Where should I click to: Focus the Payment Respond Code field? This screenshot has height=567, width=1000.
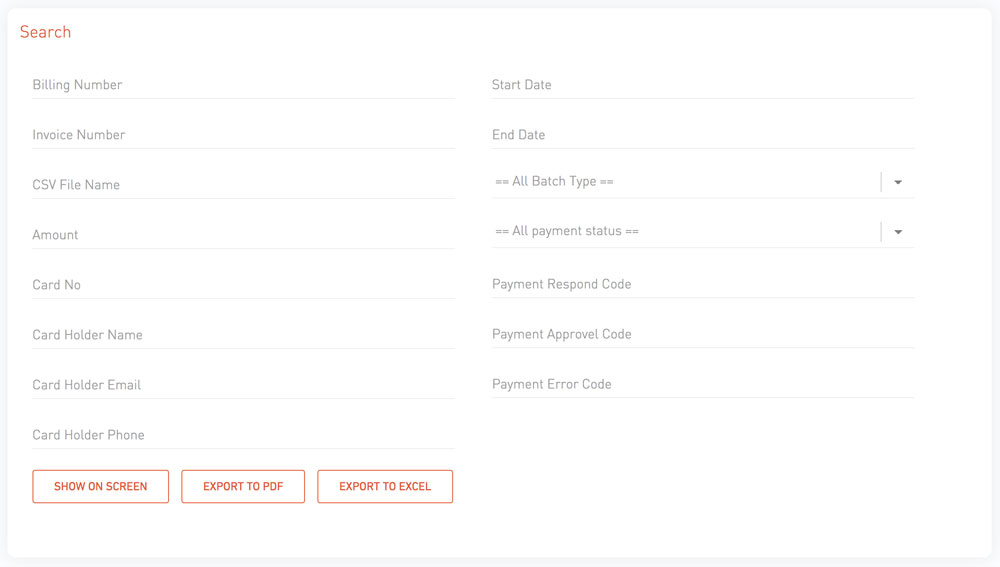(703, 284)
